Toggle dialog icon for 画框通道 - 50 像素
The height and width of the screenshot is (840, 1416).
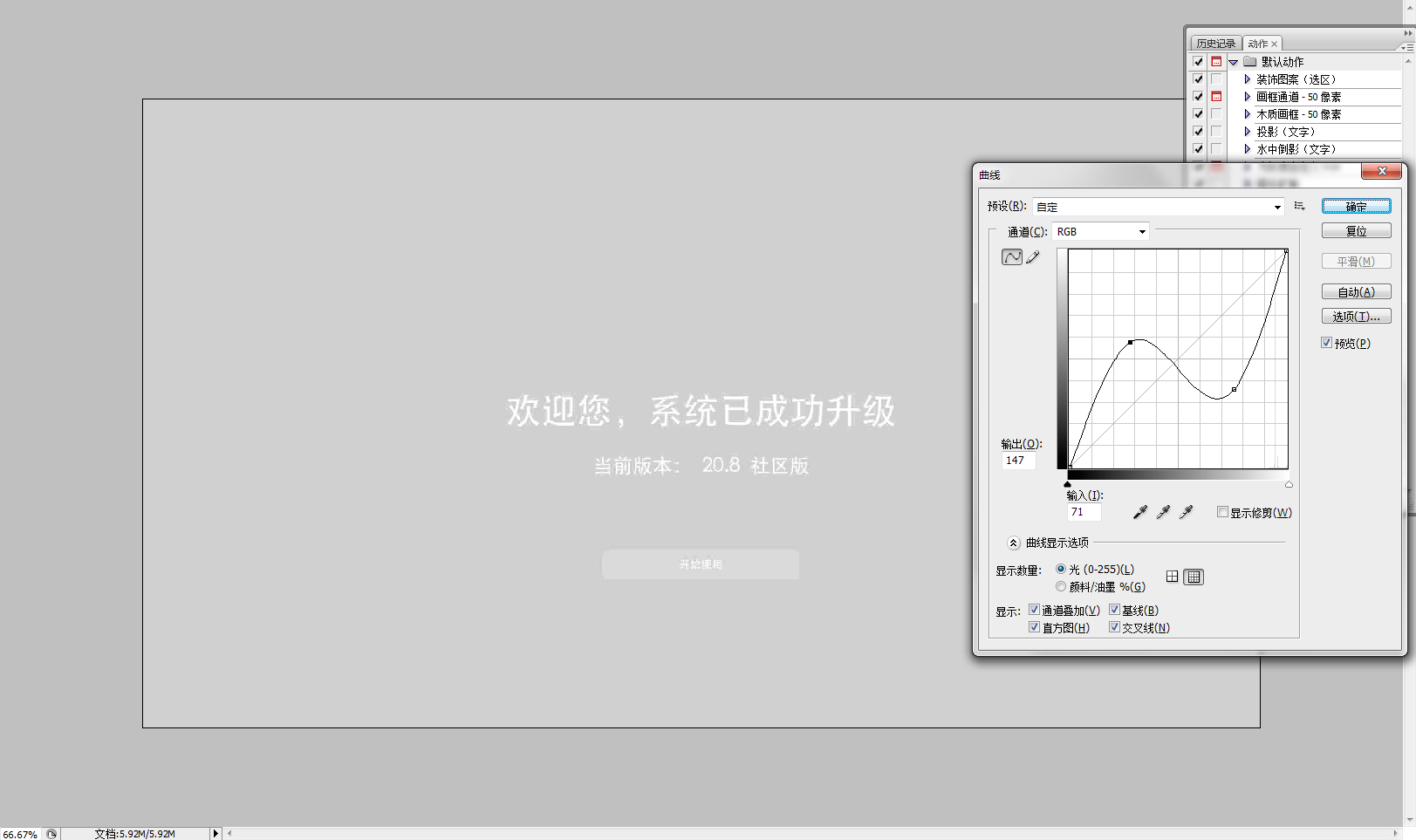[1216, 97]
